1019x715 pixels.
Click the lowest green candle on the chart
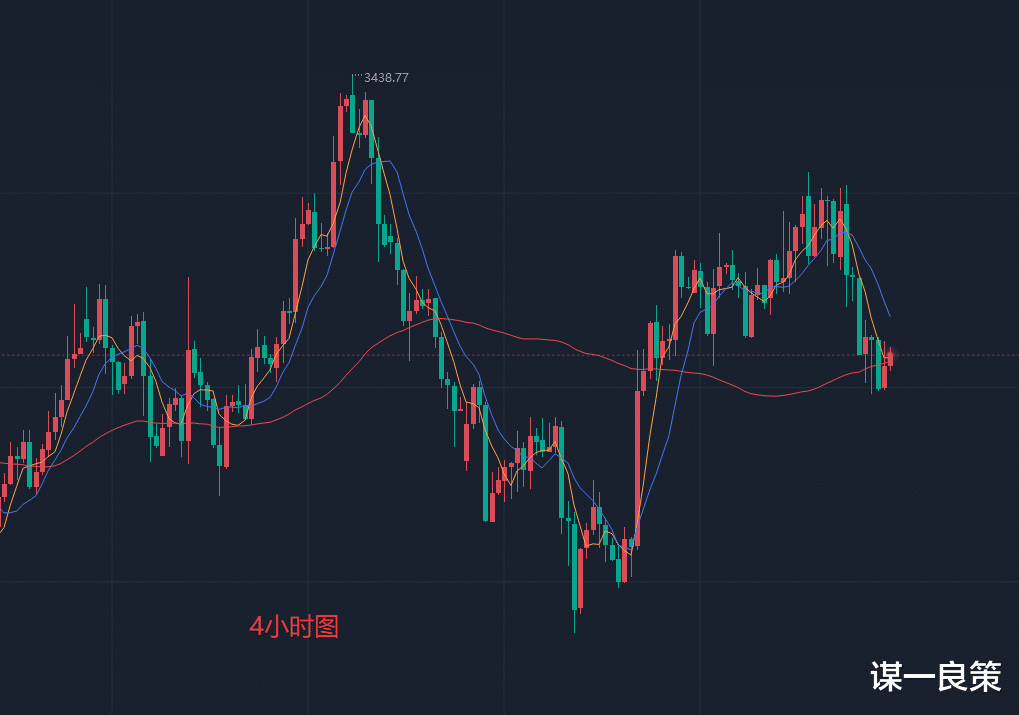point(575,572)
